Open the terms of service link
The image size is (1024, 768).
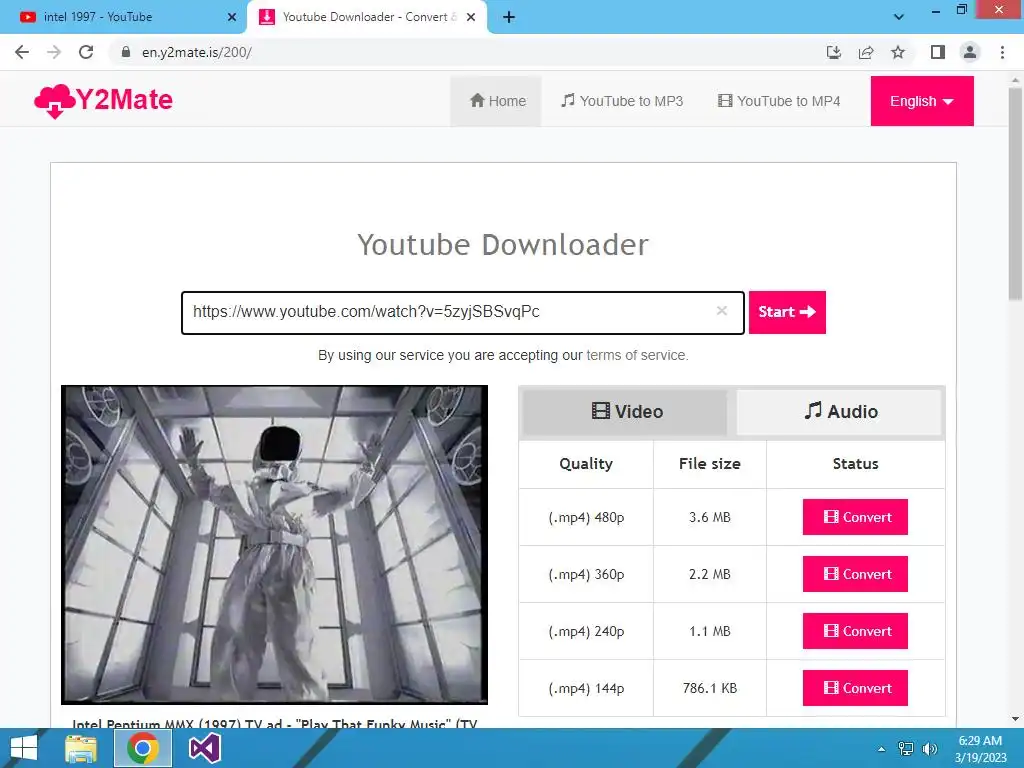click(x=637, y=355)
